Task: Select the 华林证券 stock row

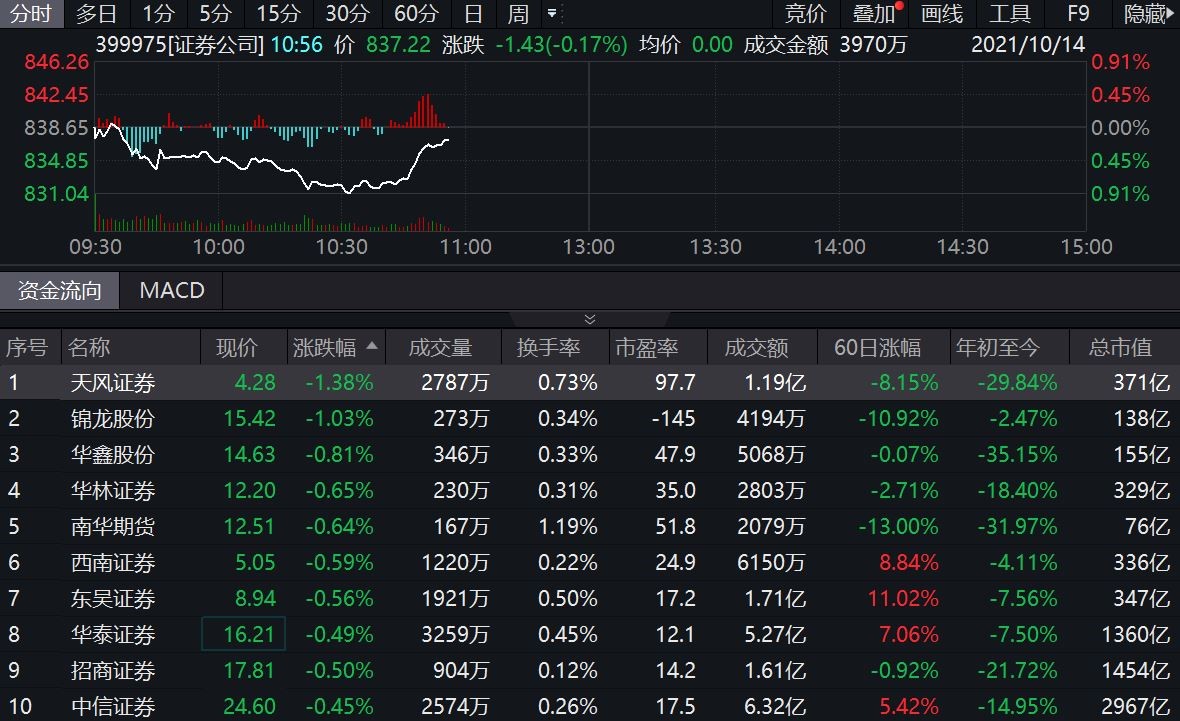Action: click(x=590, y=491)
